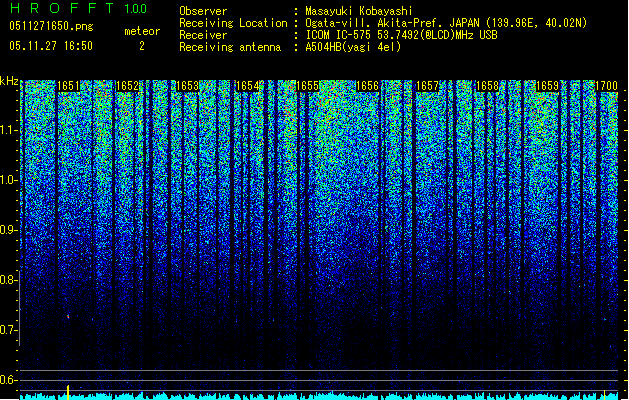Click the 1654 time marker
This screenshot has height=400, width=629.
248,86
